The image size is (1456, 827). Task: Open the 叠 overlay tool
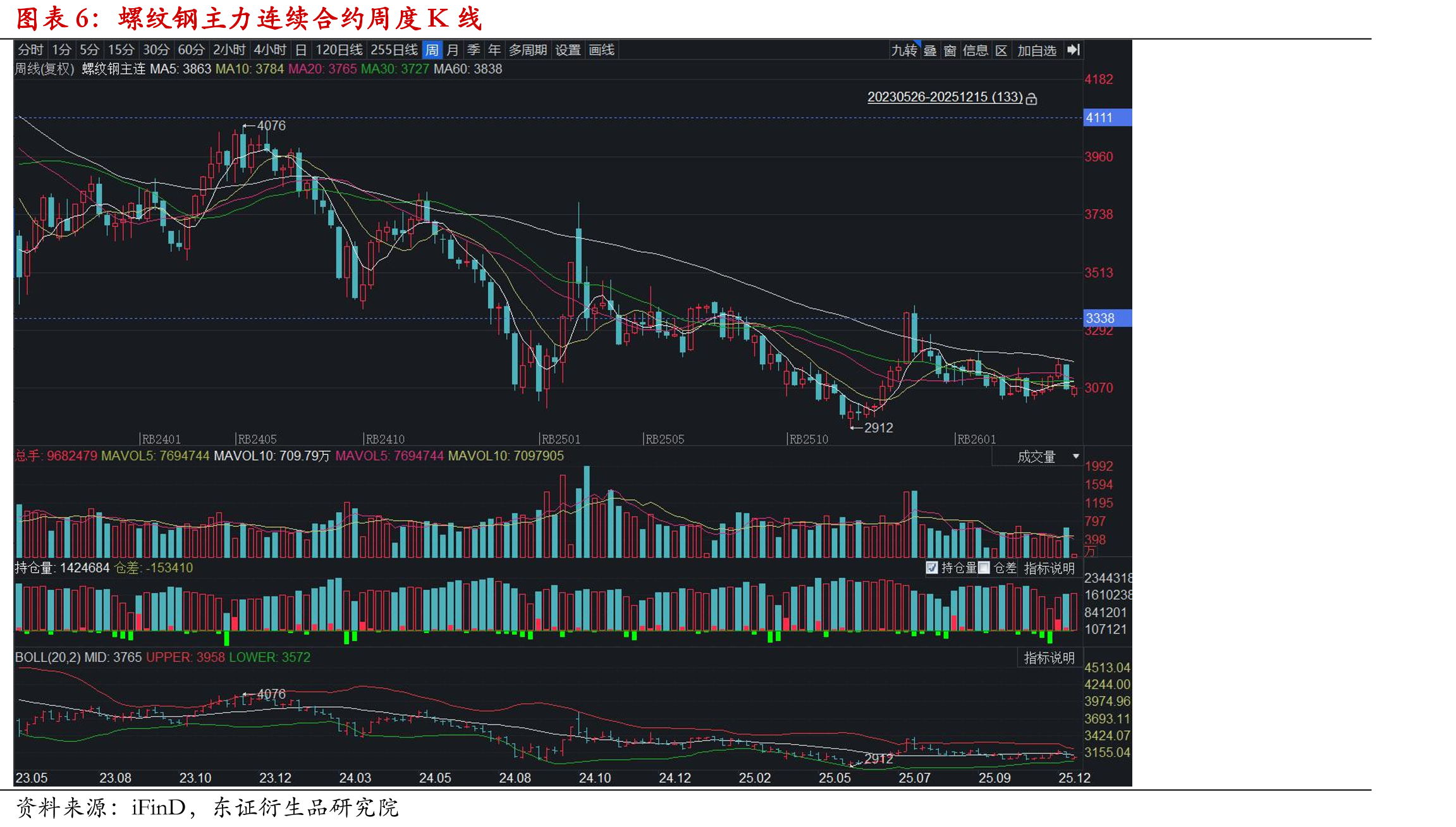click(930, 51)
